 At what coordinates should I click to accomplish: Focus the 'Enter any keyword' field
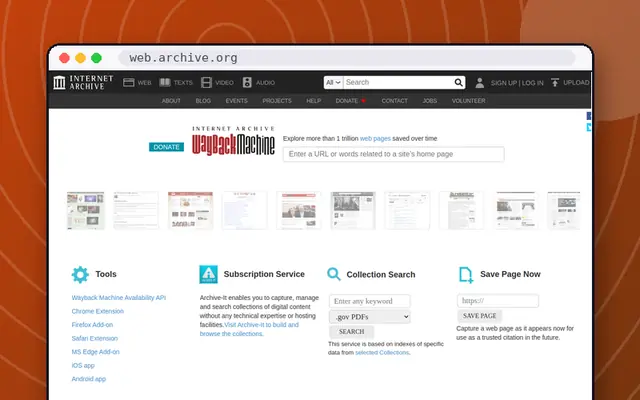[x=370, y=301]
